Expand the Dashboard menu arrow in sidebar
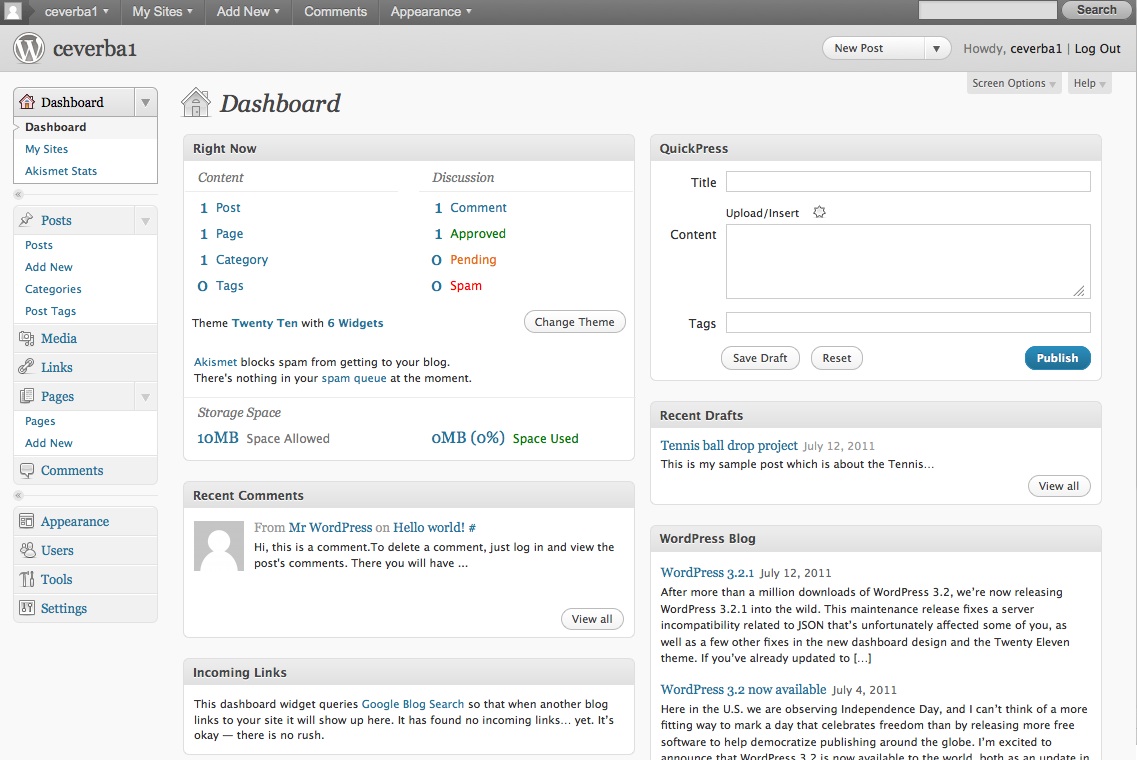Viewport: 1137px width, 760px height. pyautogui.click(x=146, y=102)
